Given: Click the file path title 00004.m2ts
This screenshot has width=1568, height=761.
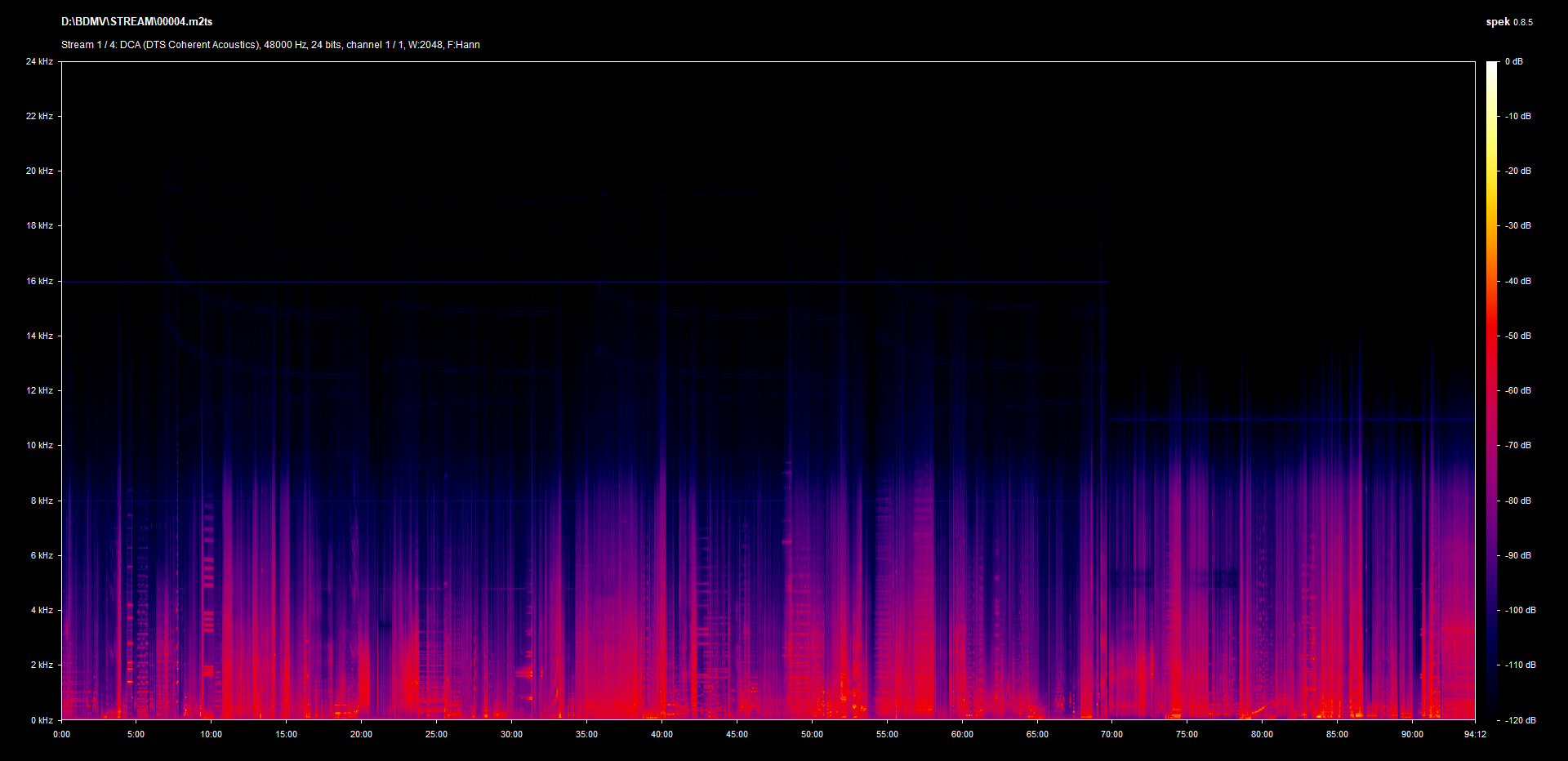Looking at the screenshot, I should pos(136,22).
